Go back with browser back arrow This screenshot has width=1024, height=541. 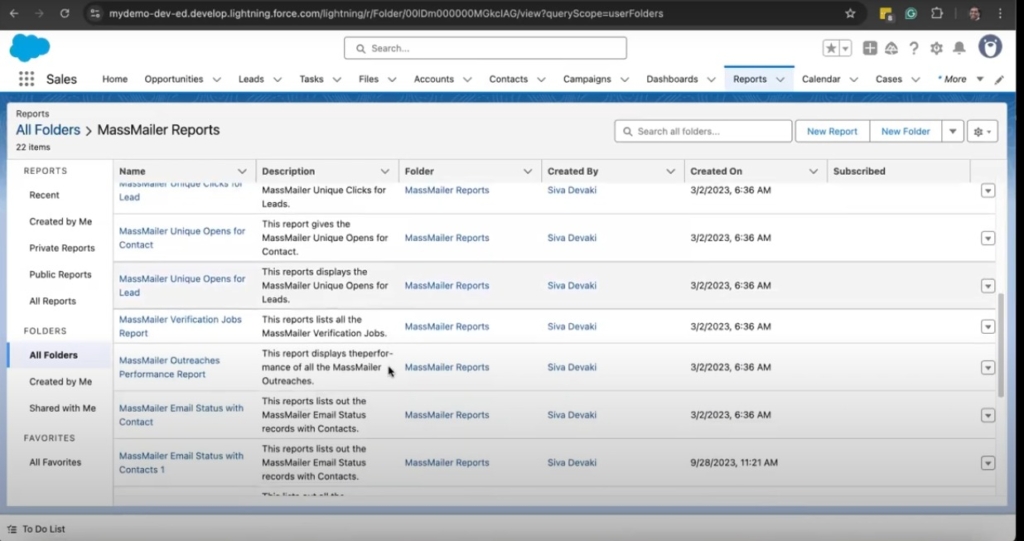14,13
